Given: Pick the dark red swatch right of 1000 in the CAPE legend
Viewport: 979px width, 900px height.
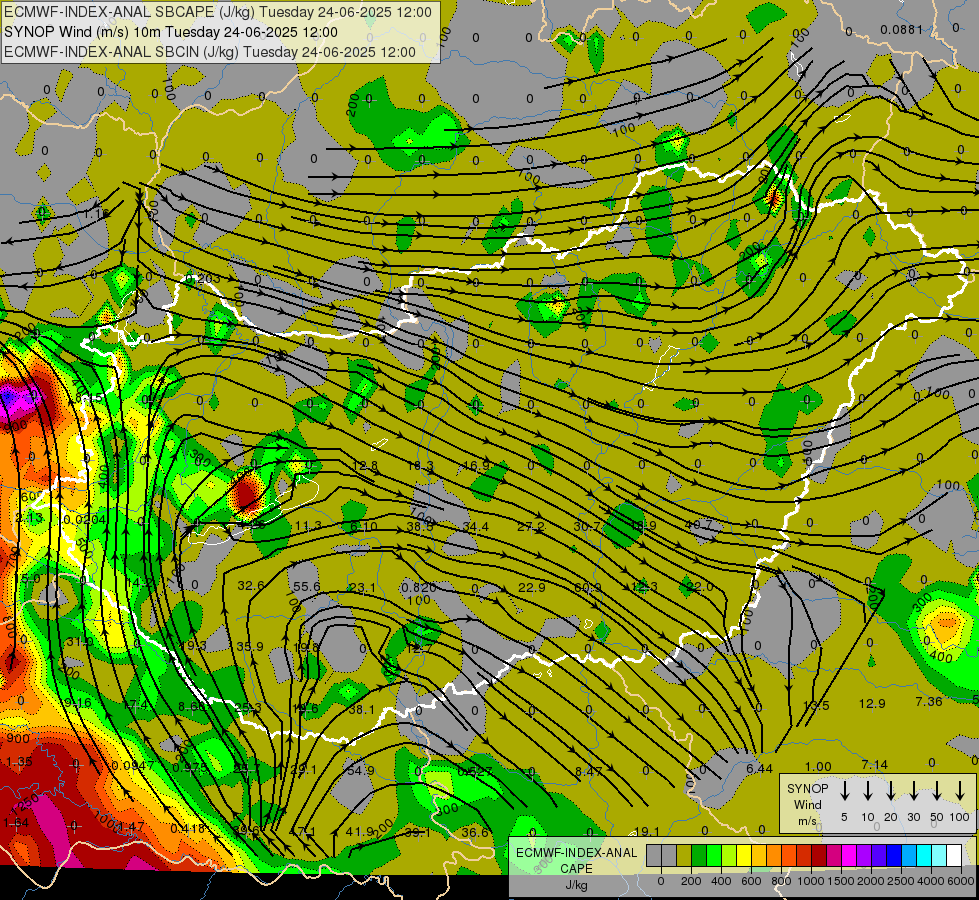Looking at the screenshot, I should [819, 856].
